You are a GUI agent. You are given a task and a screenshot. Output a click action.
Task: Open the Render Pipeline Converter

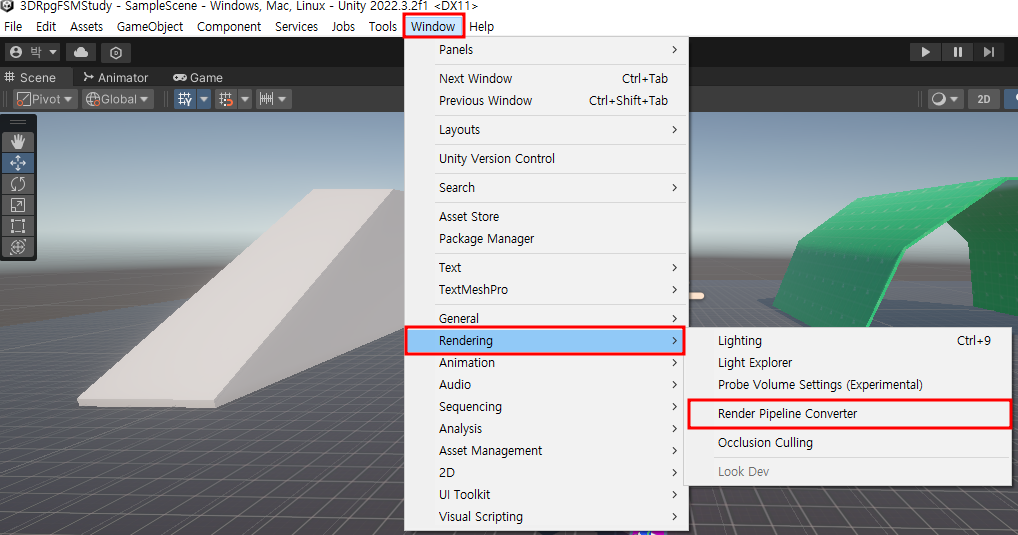pyautogui.click(x=849, y=414)
